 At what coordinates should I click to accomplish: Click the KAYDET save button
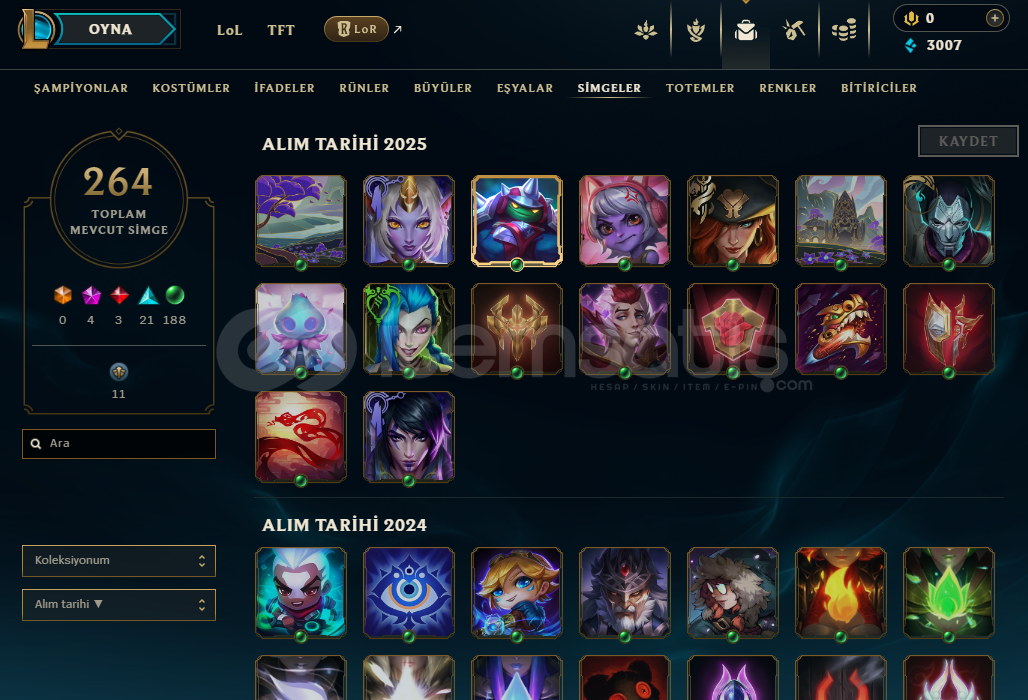tap(968, 141)
